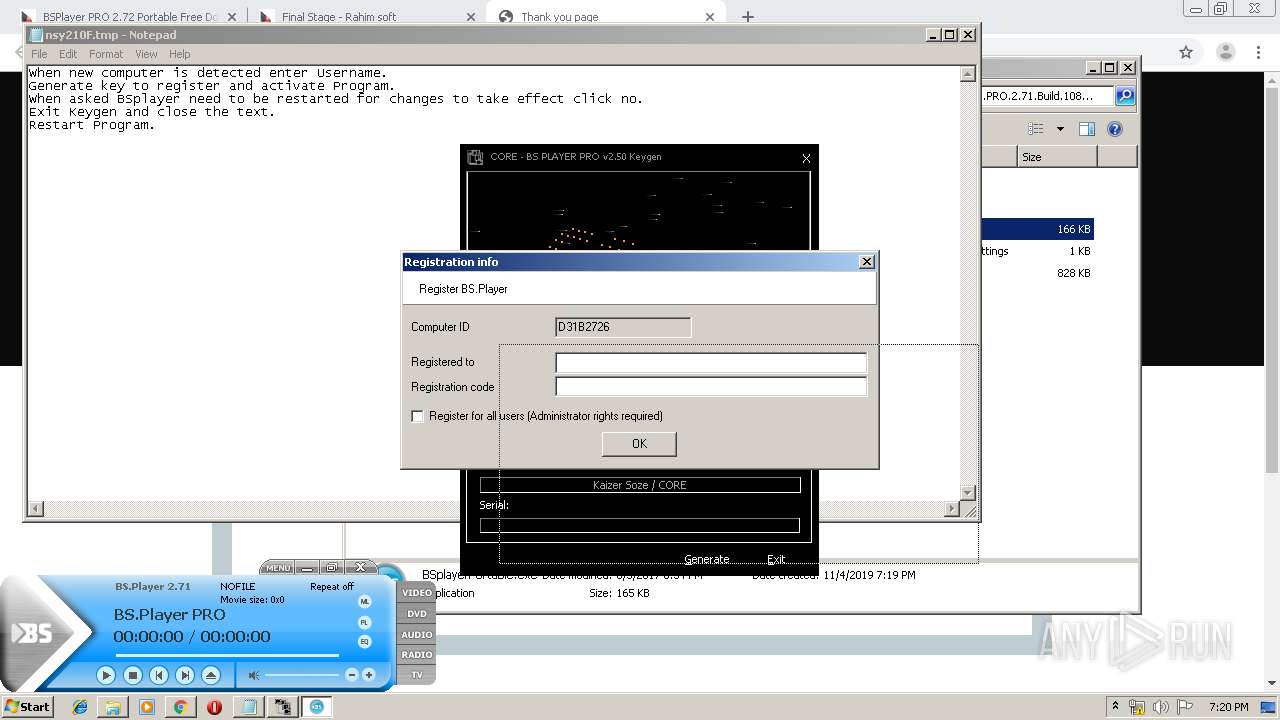Screen dimensions: 1280x720
Task: Change Explorer view with the view icon
Action: click(x=1036, y=129)
